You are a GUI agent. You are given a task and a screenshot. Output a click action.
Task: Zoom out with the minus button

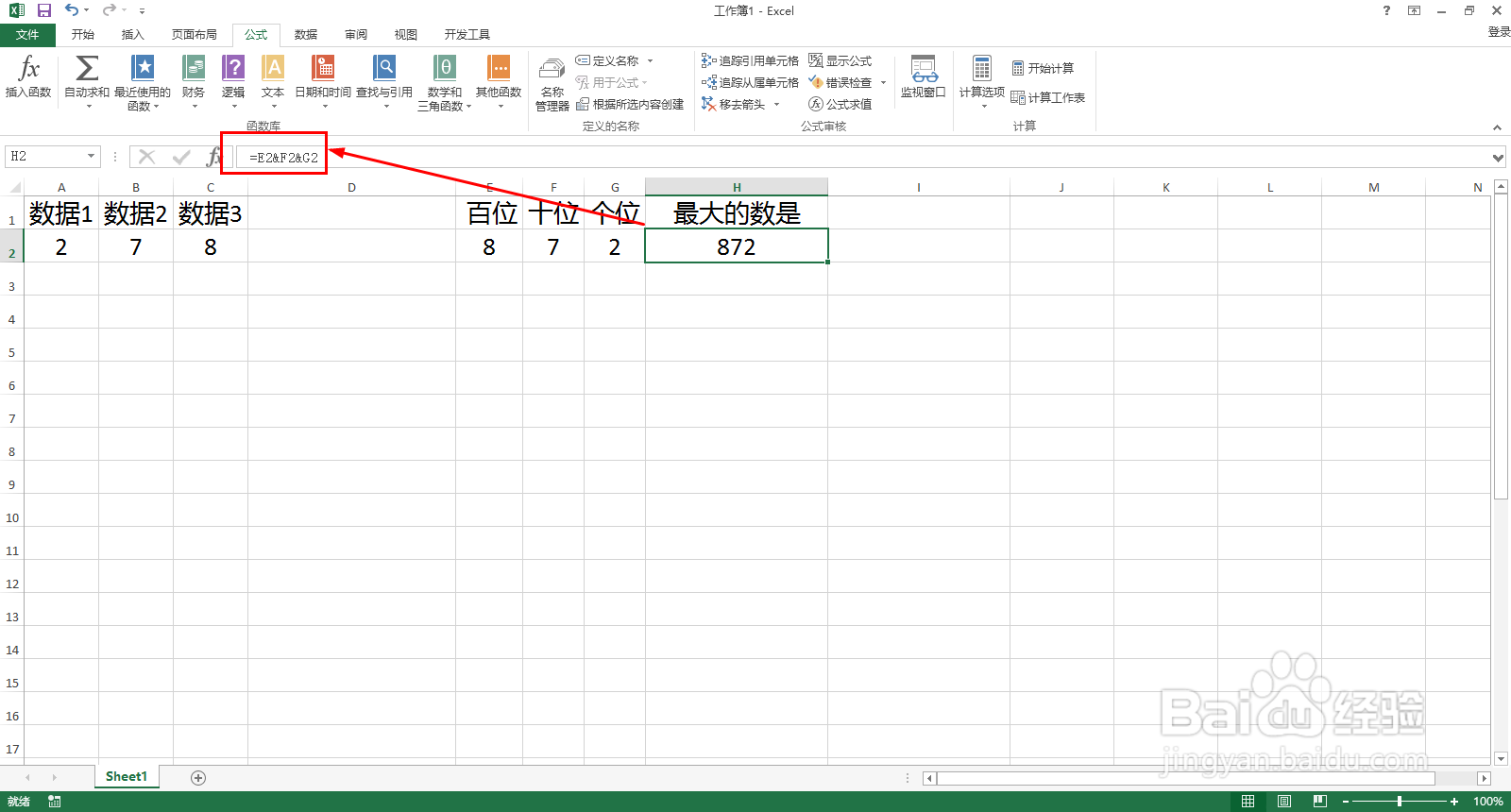pyautogui.click(x=1346, y=801)
